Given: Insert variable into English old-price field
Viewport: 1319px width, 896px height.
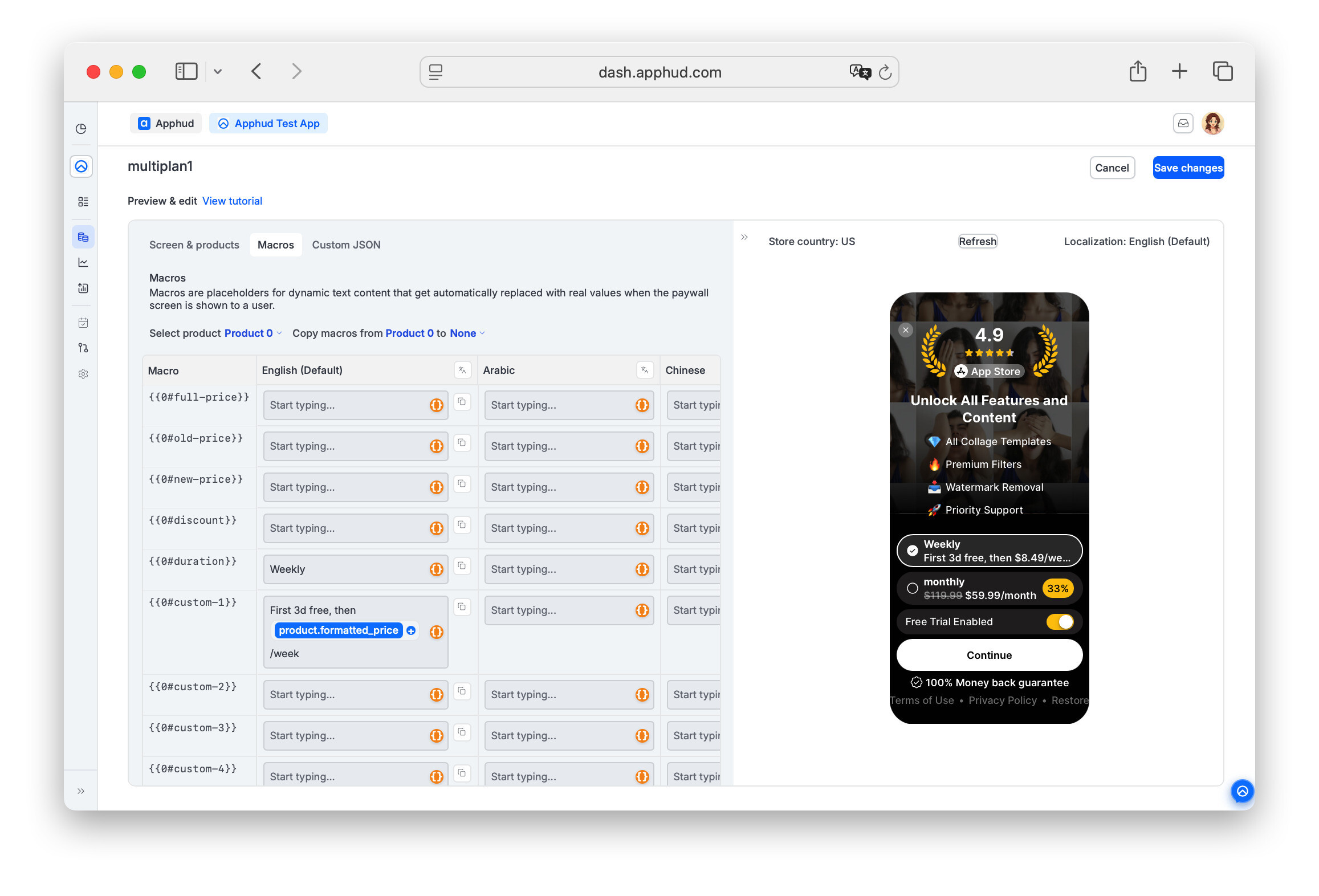Looking at the screenshot, I should (437, 446).
